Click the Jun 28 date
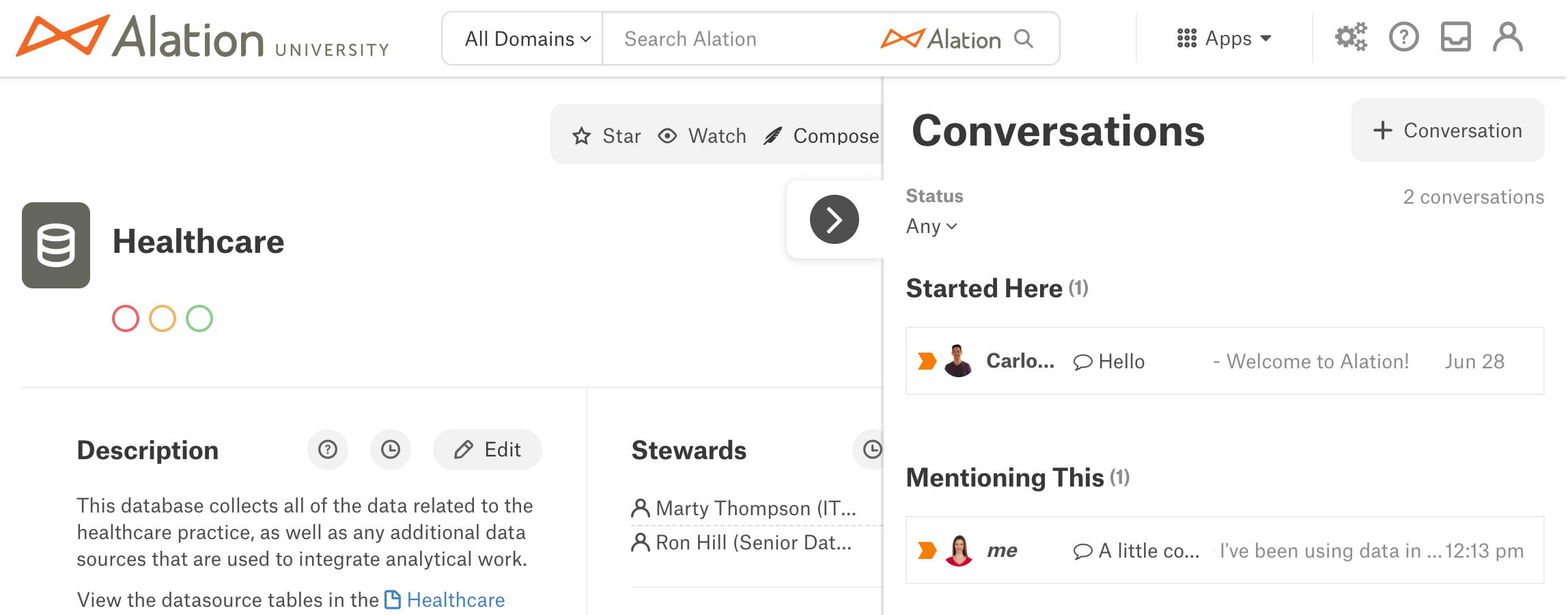Image resolution: width=1568 pixels, height=615 pixels. point(1474,361)
